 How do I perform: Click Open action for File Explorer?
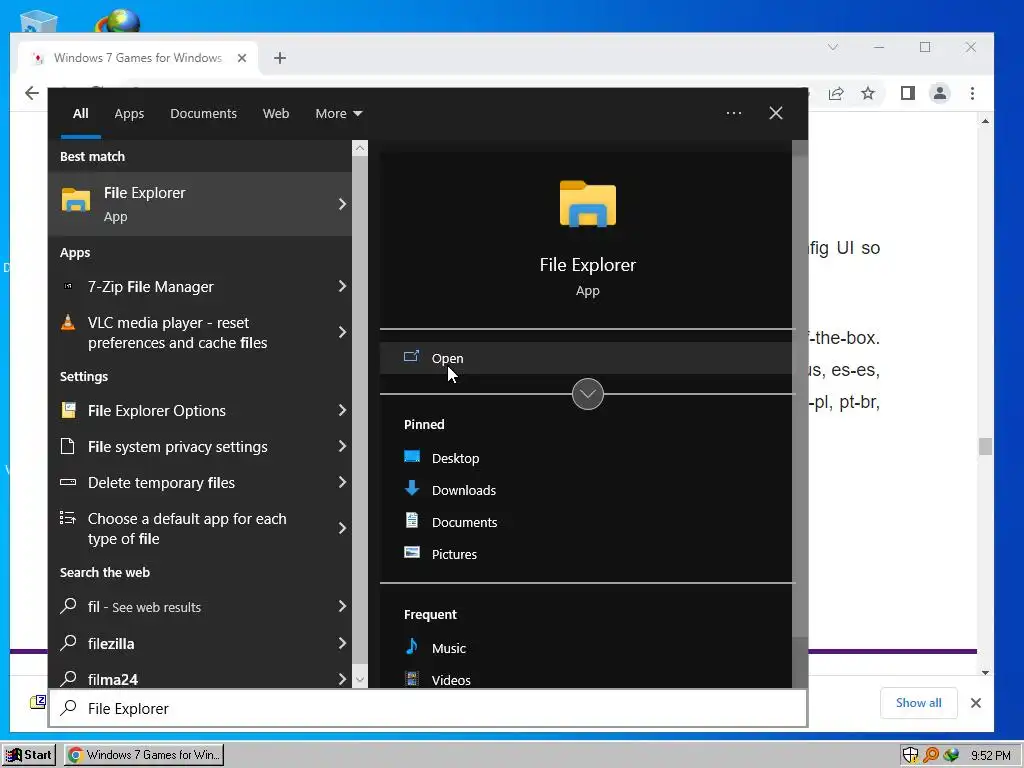[586, 358]
